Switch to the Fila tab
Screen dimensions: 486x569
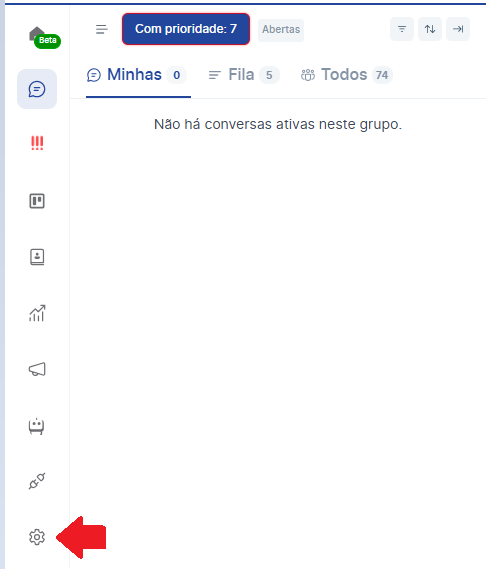pos(244,75)
